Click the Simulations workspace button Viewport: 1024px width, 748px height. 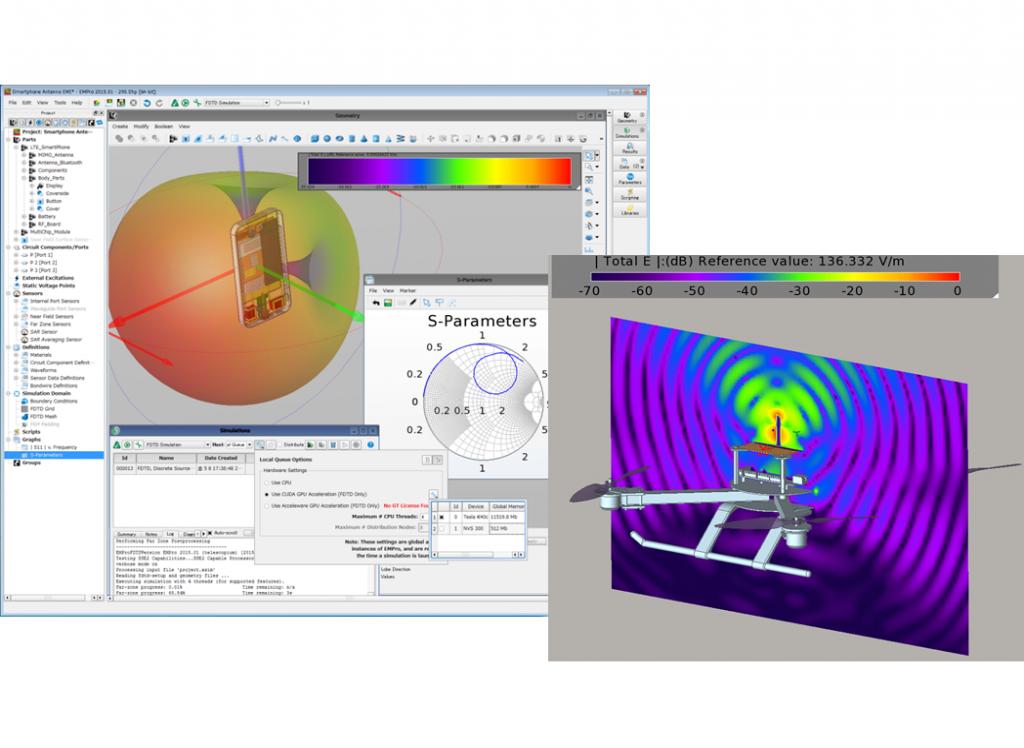(x=628, y=133)
